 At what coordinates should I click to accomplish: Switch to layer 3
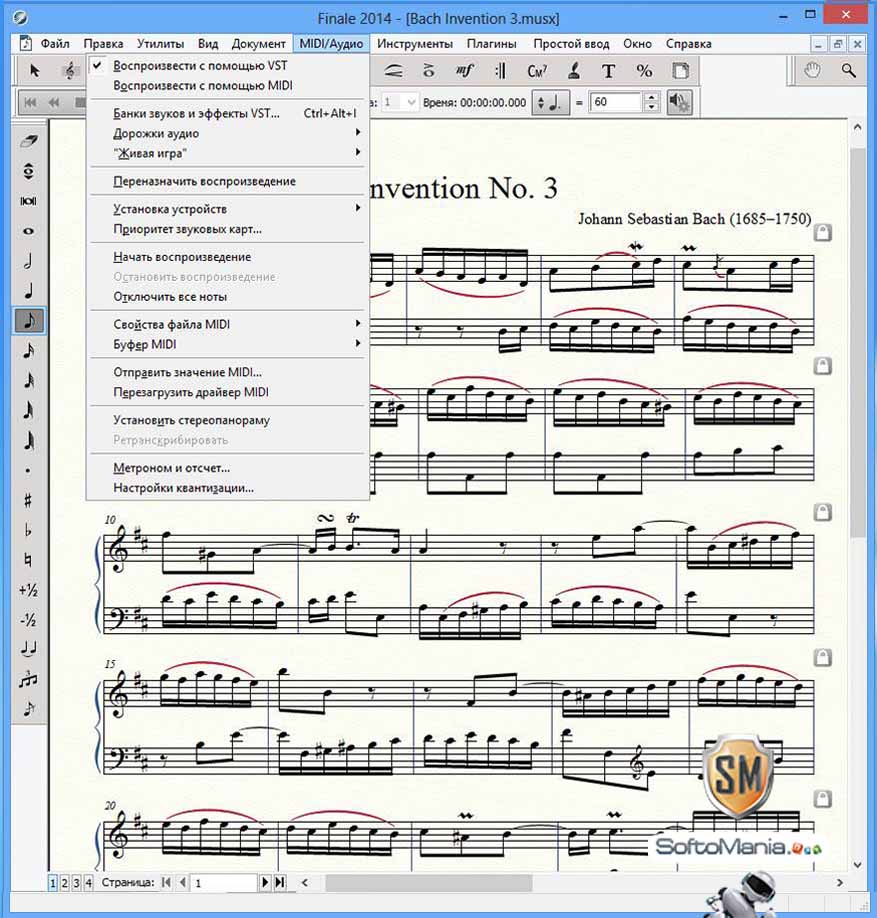tap(76, 883)
